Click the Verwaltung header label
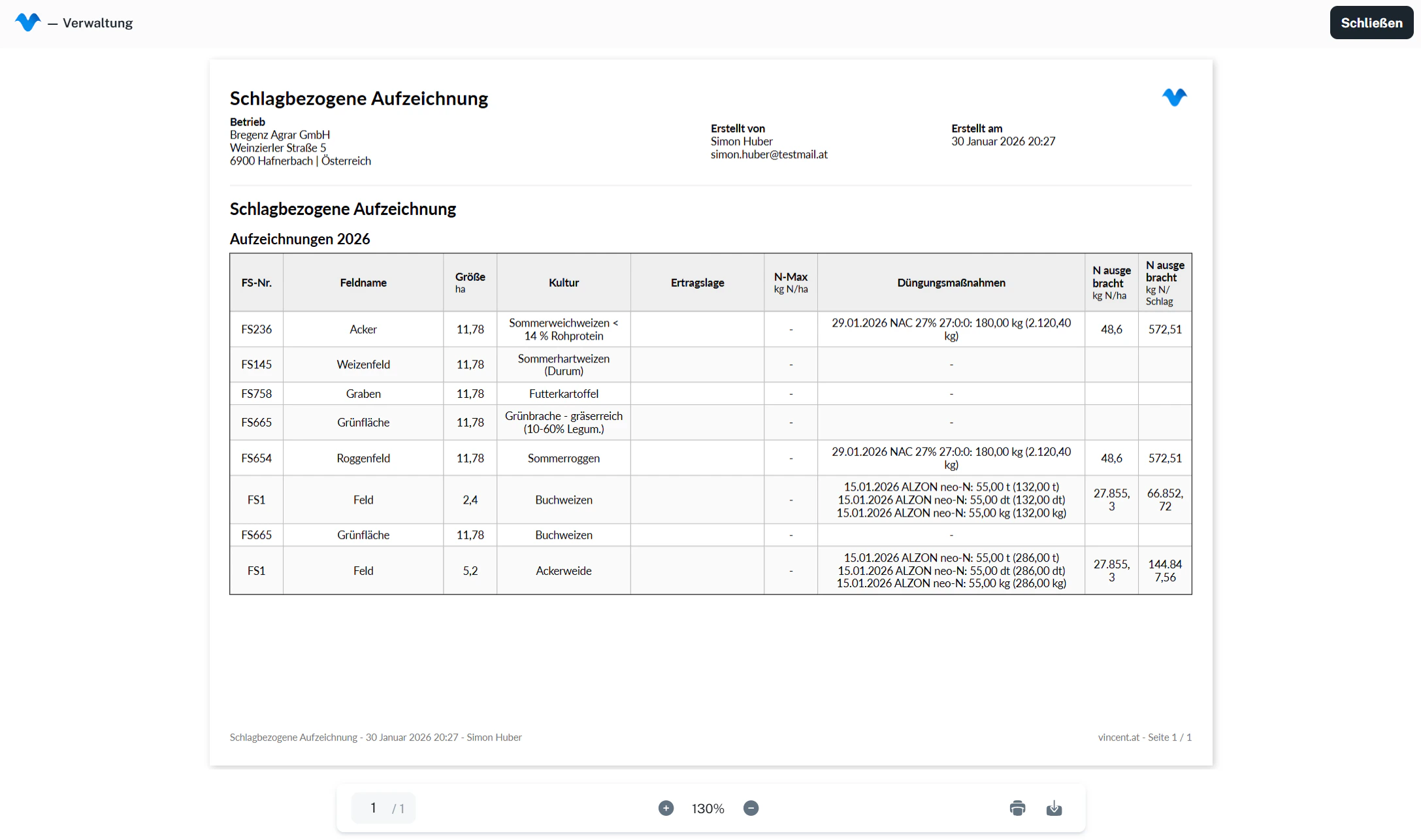 pyautogui.click(x=97, y=22)
